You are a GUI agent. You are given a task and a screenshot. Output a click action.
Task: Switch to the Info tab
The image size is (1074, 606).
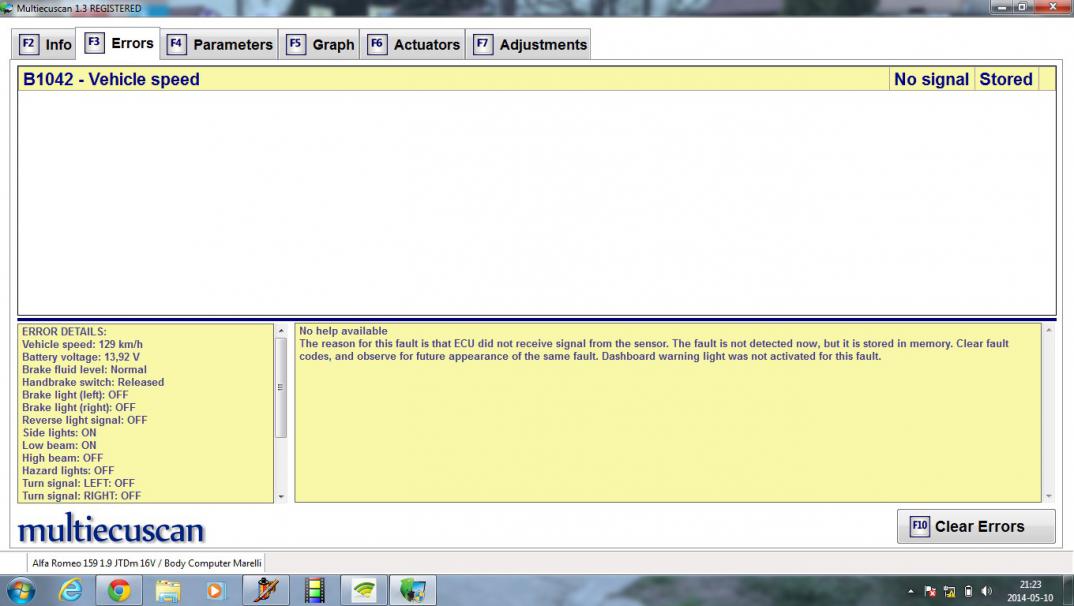[x=45, y=45]
